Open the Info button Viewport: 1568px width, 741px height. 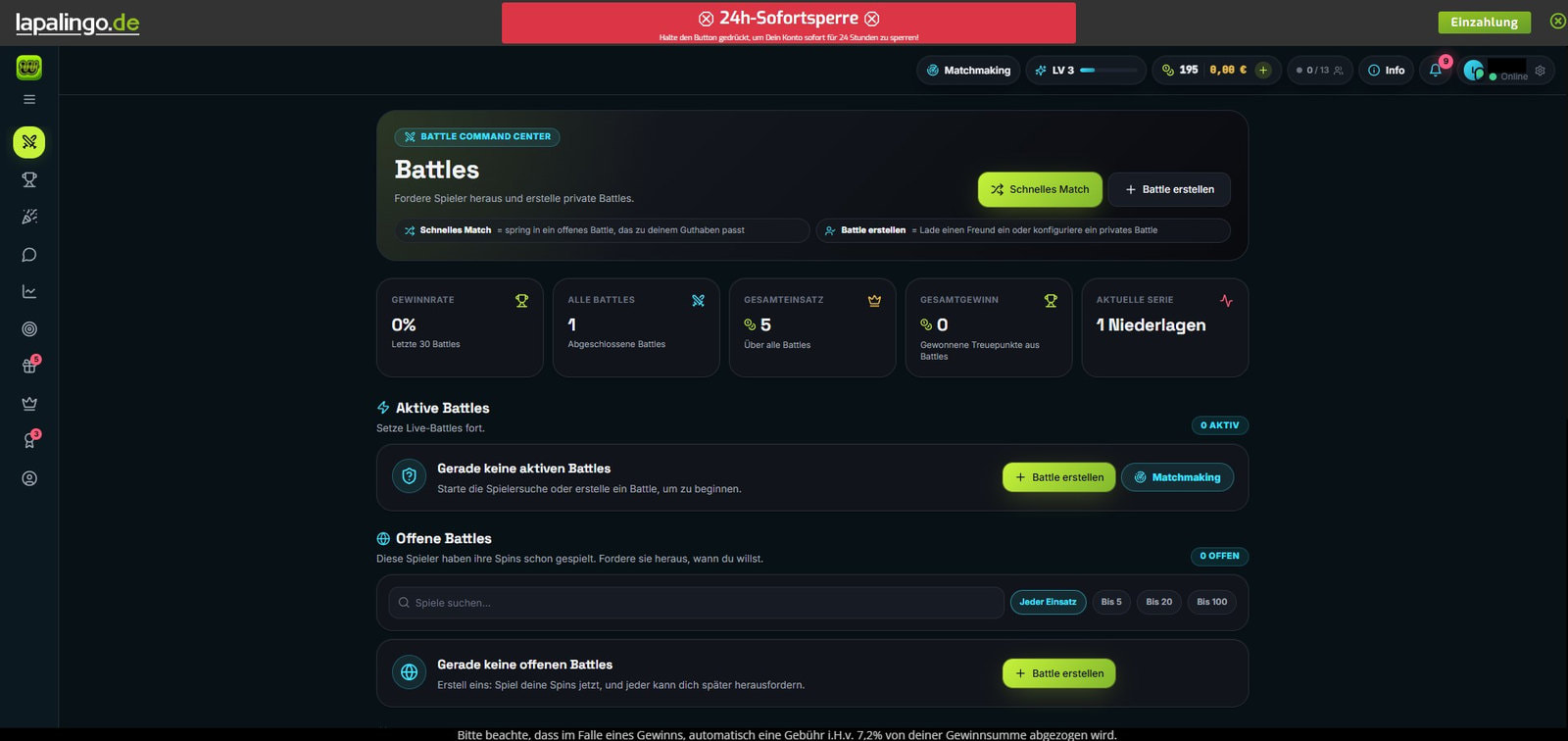(x=1386, y=70)
